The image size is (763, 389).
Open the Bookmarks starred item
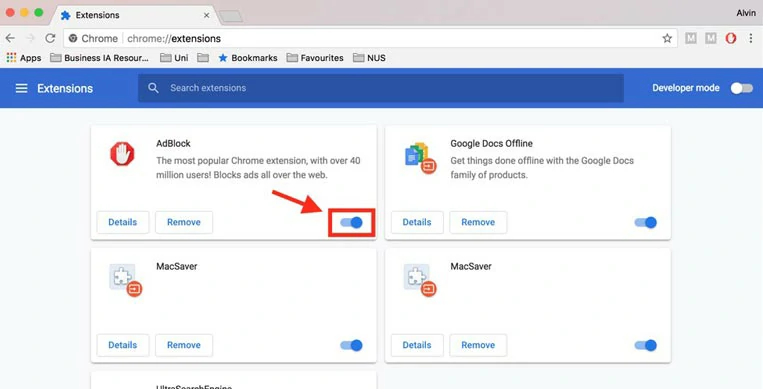point(248,57)
